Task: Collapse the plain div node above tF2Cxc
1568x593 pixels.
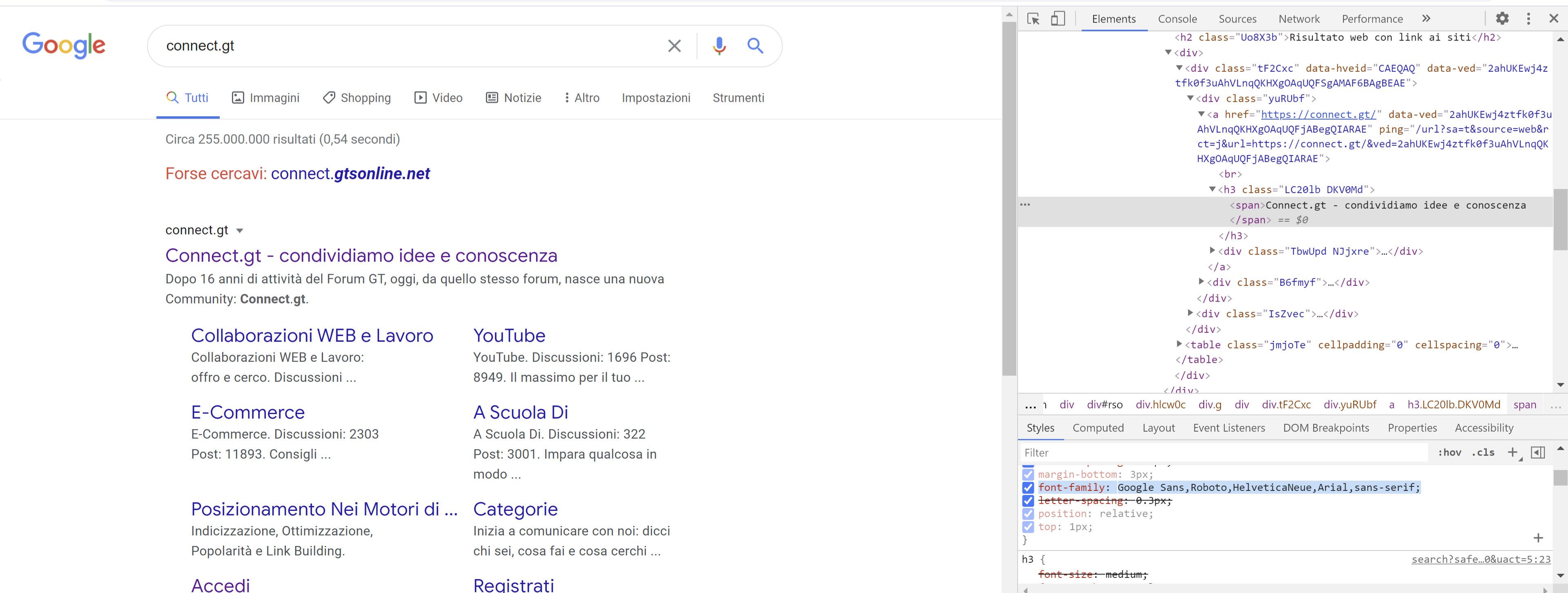Action: pyautogui.click(x=1168, y=52)
